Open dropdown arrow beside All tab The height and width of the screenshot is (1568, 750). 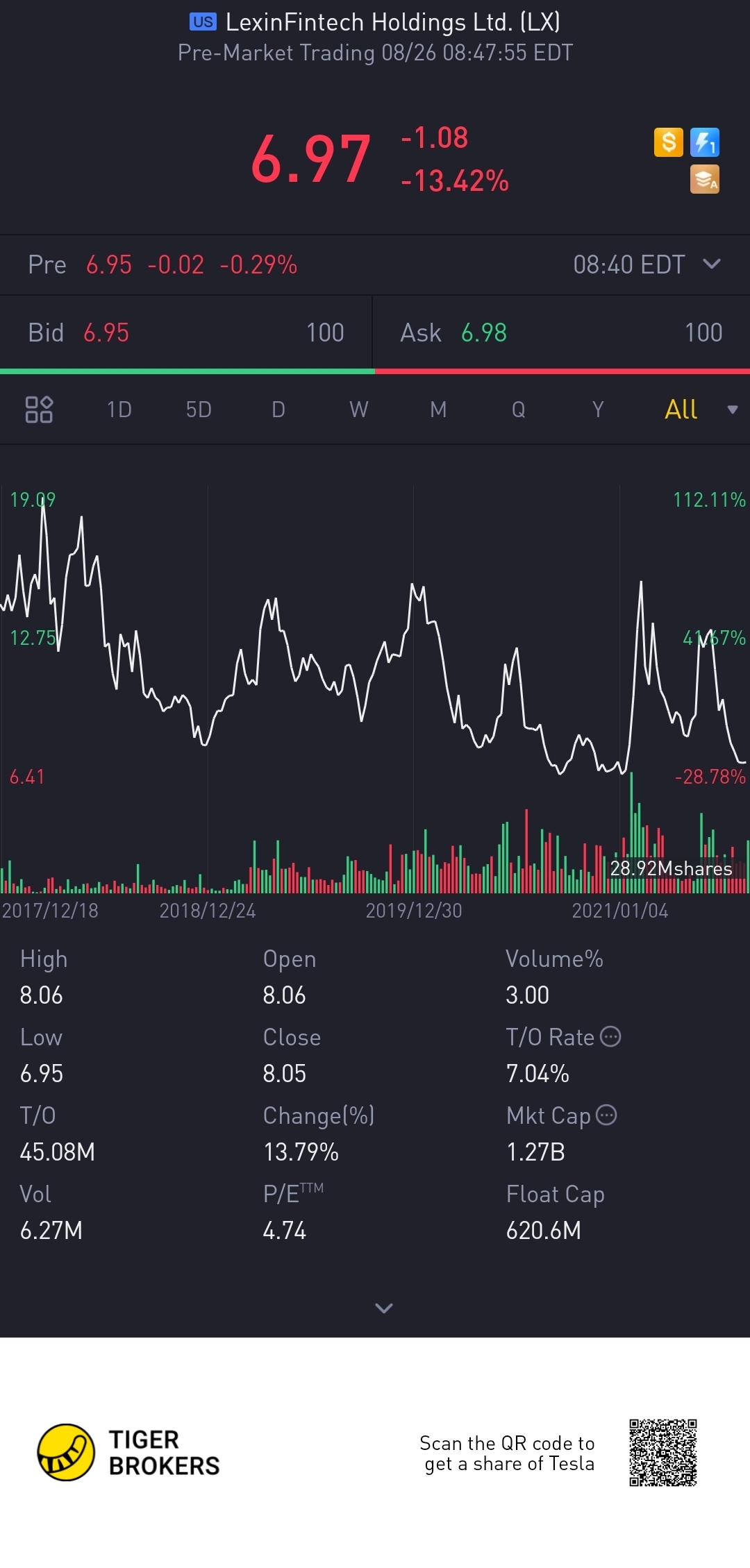732,410
